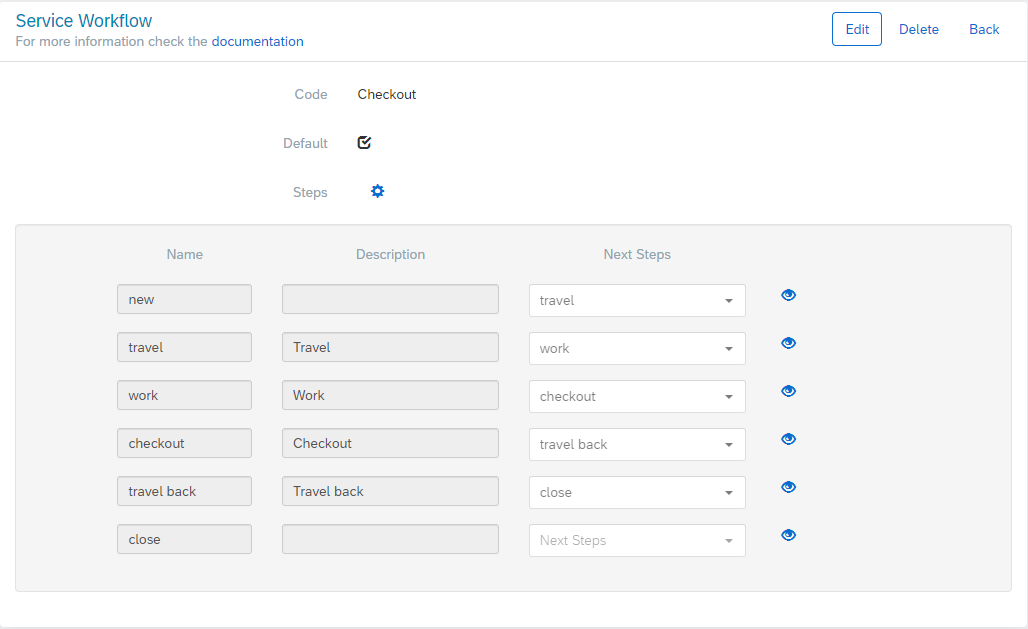Click the description field containing Travel
The width and height of the screenshot is (1028, 629).
(390, 347)
